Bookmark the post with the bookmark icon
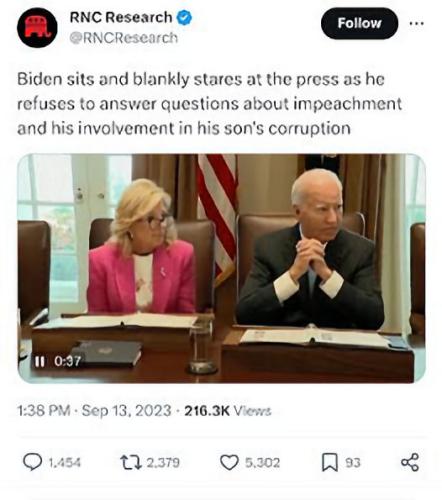The height and width of the screenshot is (500, 442). (330, 463)
